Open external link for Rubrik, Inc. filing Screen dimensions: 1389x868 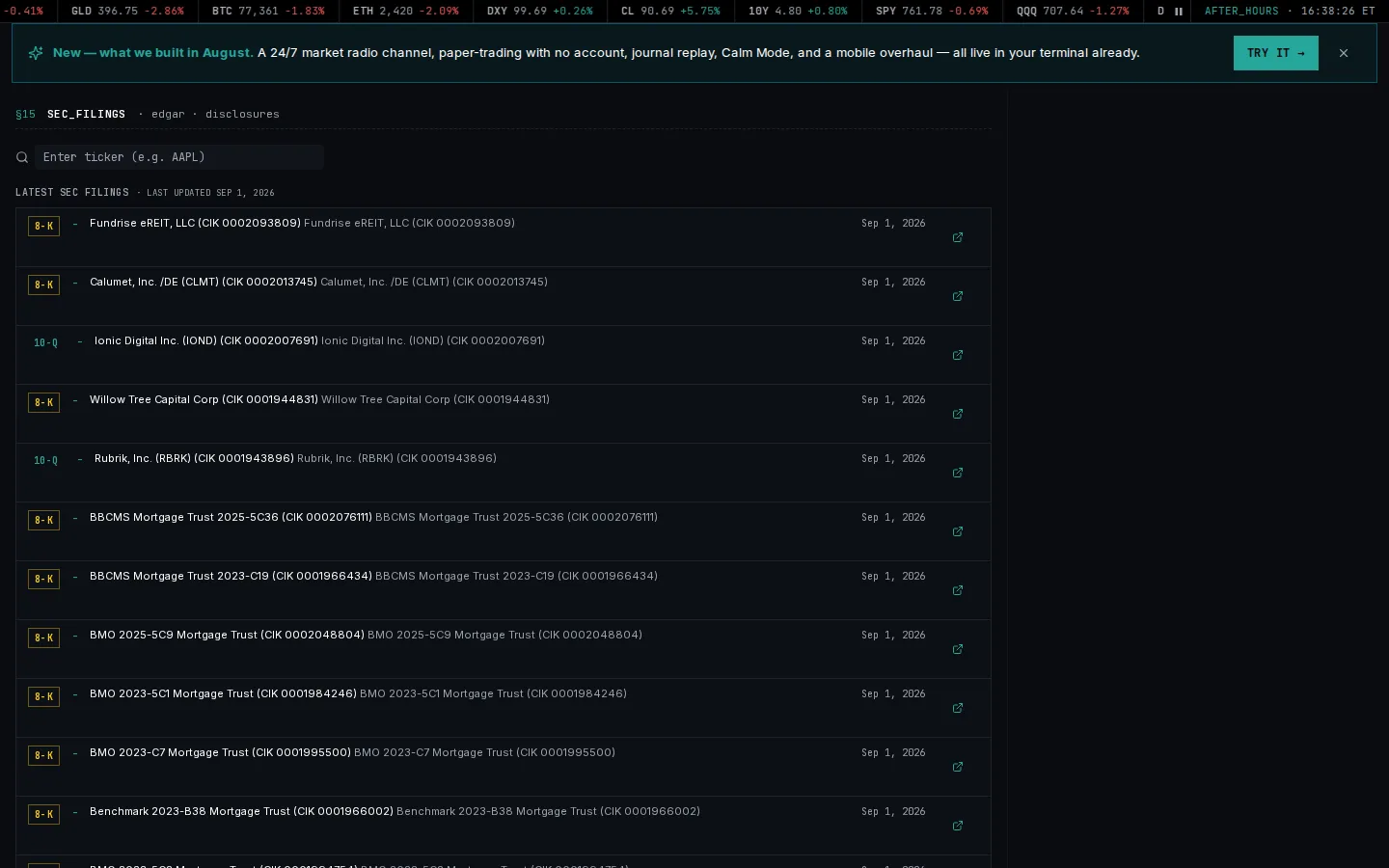[x=958, y=473]
